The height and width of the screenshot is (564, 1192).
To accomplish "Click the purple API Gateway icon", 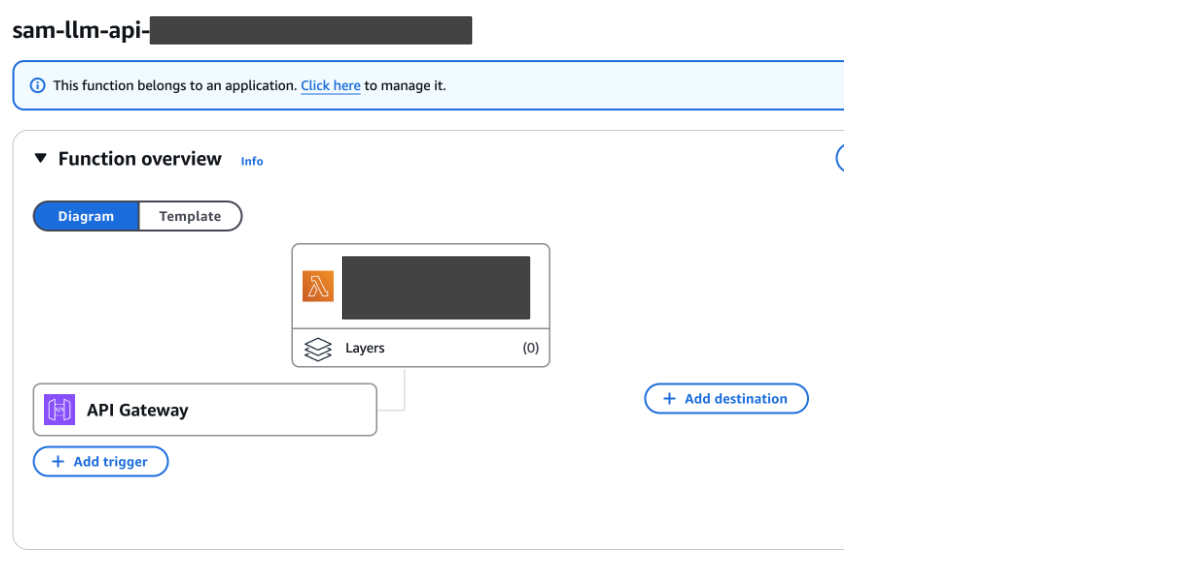I will (60, 410).
